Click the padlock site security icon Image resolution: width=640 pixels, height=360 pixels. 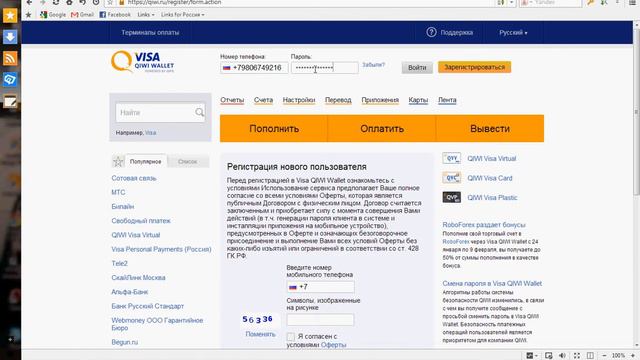(x=121, y=2)
